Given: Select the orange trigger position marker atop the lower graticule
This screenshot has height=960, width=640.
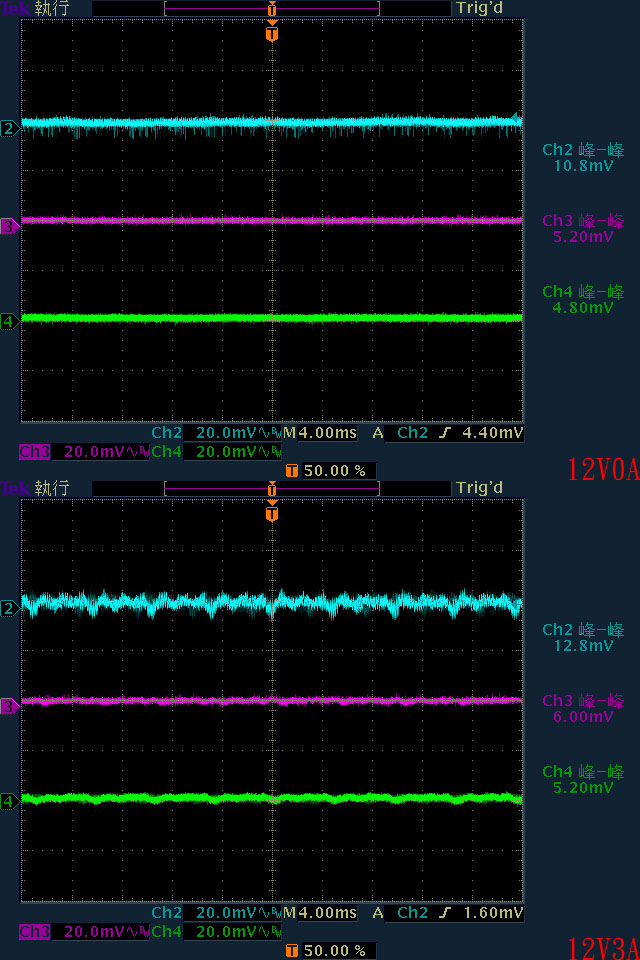Looking at the screenshot, I should click(272, 512).
